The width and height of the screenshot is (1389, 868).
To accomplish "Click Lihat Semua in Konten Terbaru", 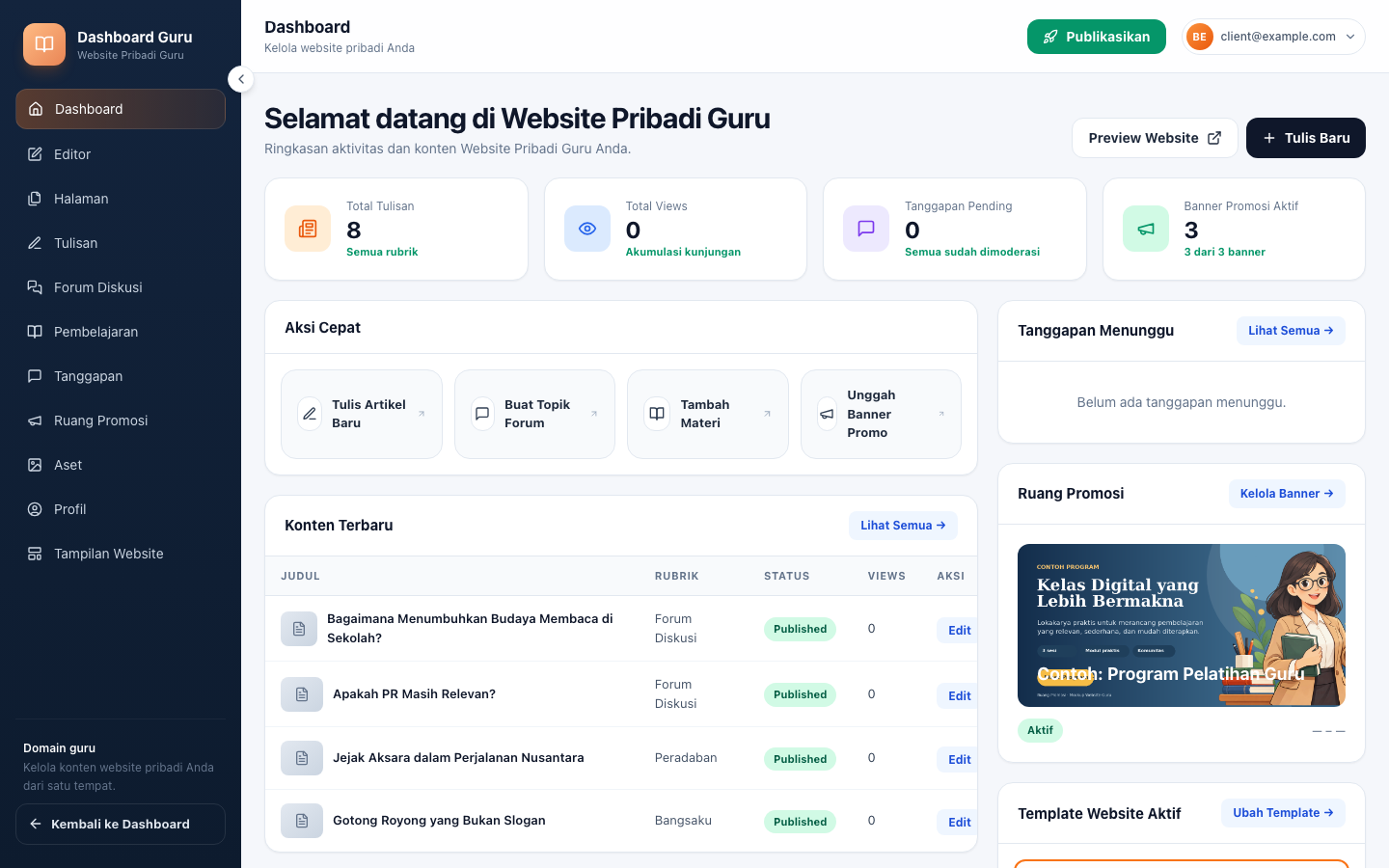I will click(903, 526).
